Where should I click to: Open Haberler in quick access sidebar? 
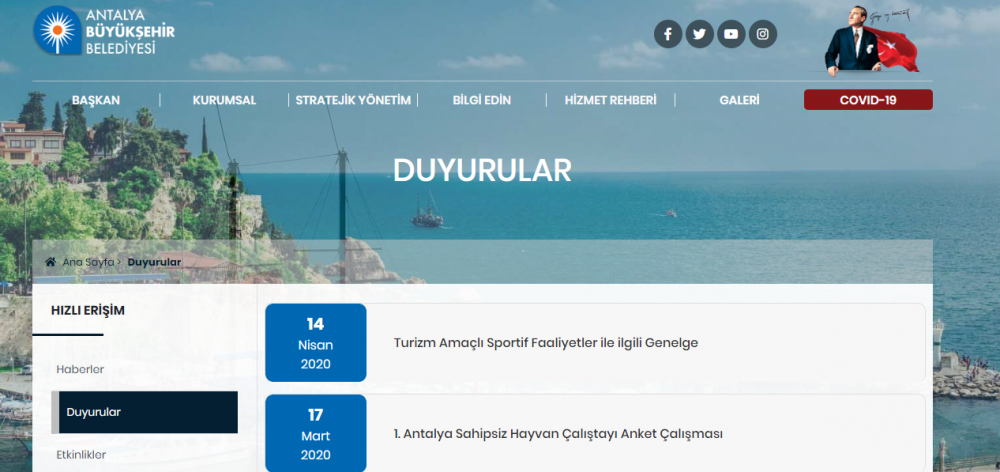coord(80,369)
